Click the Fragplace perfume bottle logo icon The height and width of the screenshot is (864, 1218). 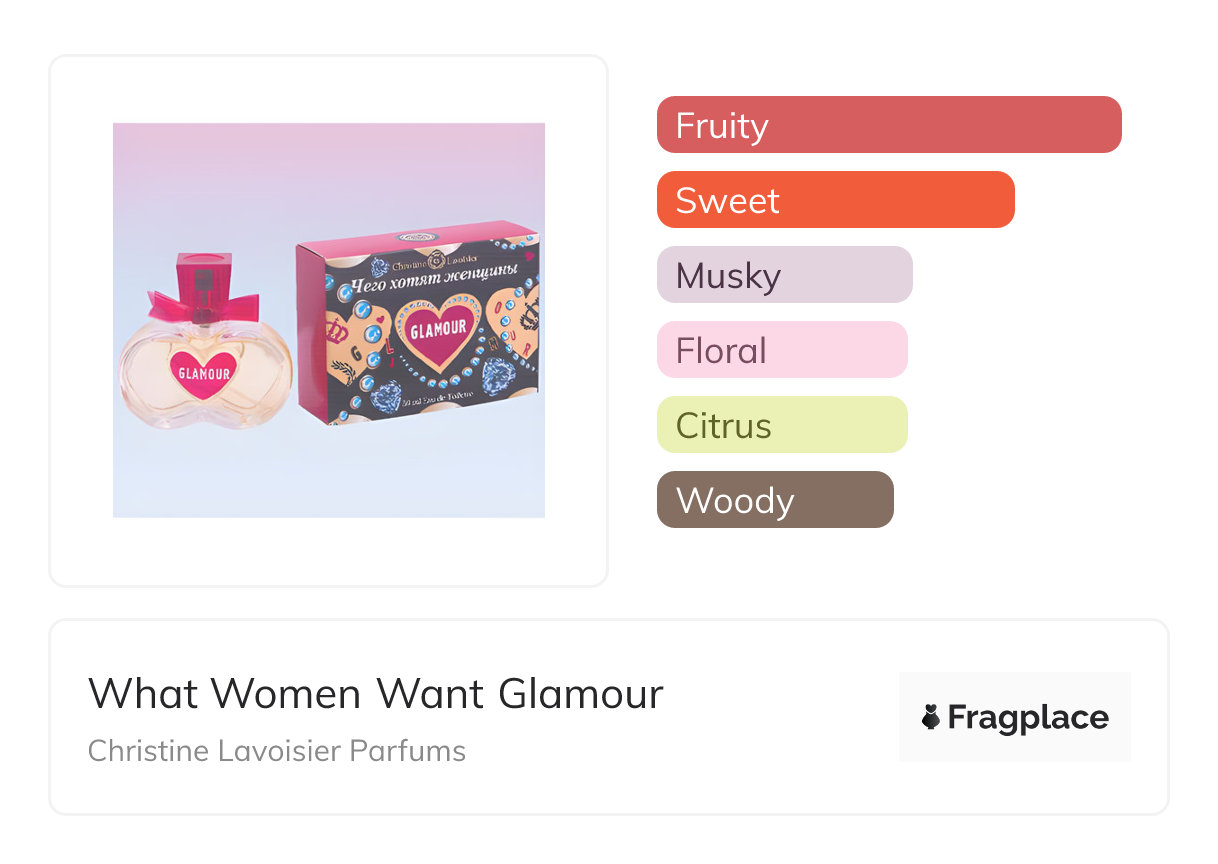[x=931, y=717]
